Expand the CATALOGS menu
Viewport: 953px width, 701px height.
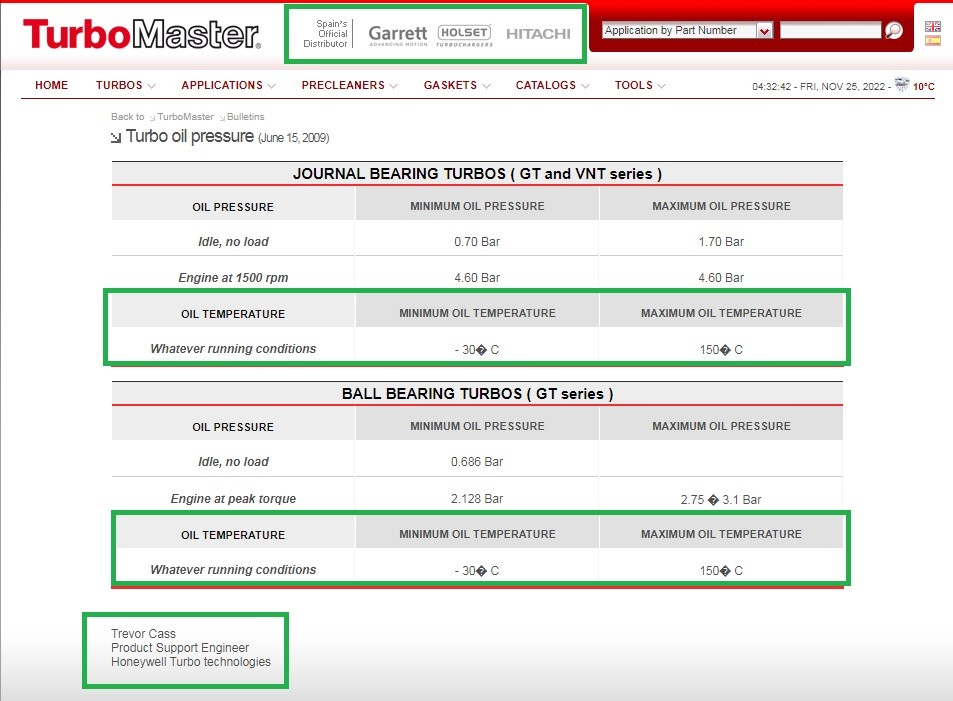(x=552, y=85)
